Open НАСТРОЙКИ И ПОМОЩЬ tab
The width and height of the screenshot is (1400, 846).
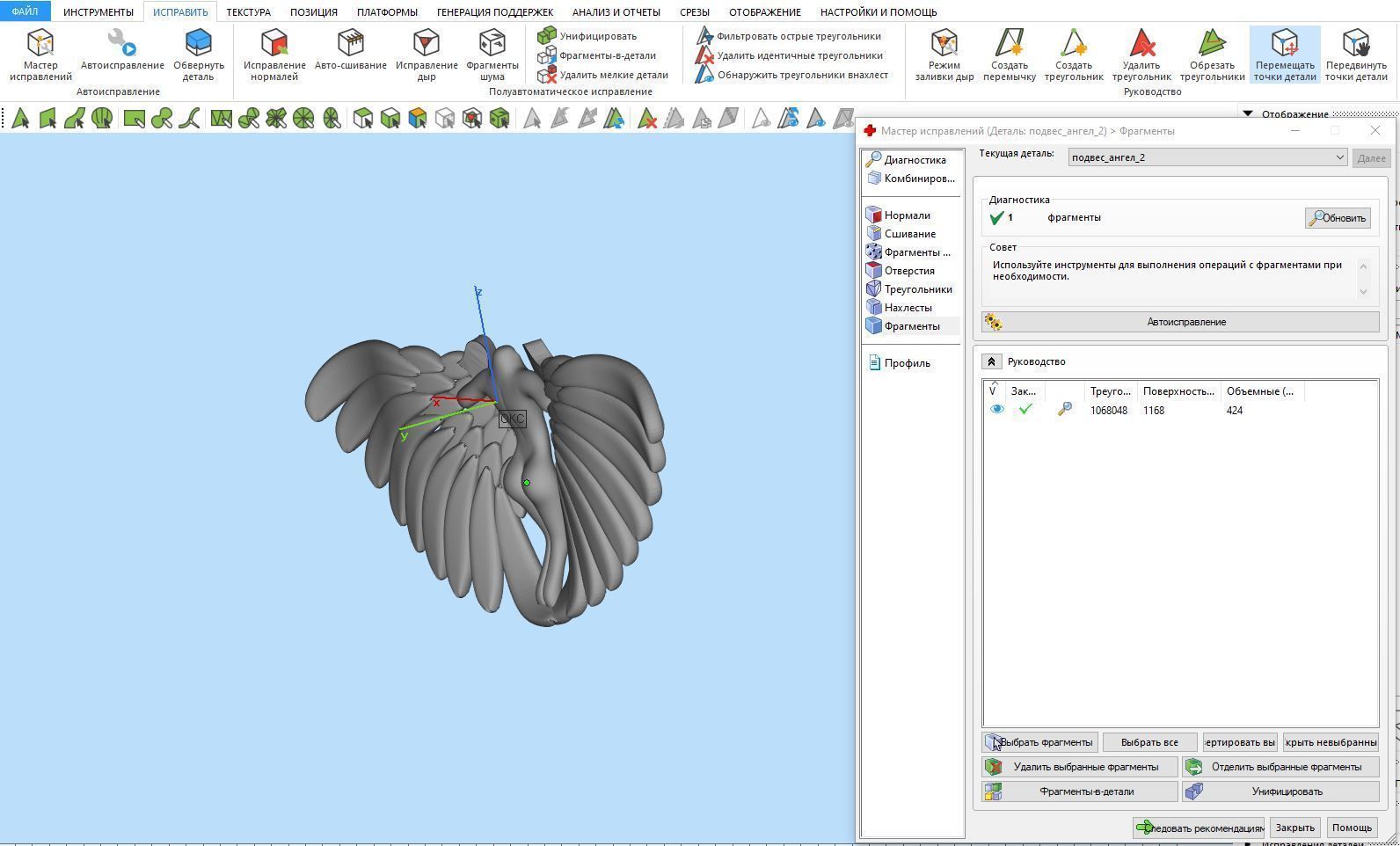tap(879, 12)
